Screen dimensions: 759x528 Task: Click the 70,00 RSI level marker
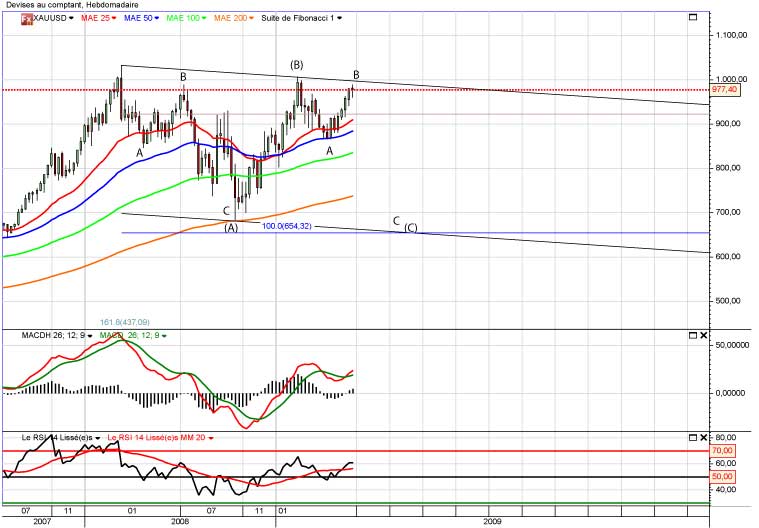coord(723,451)
